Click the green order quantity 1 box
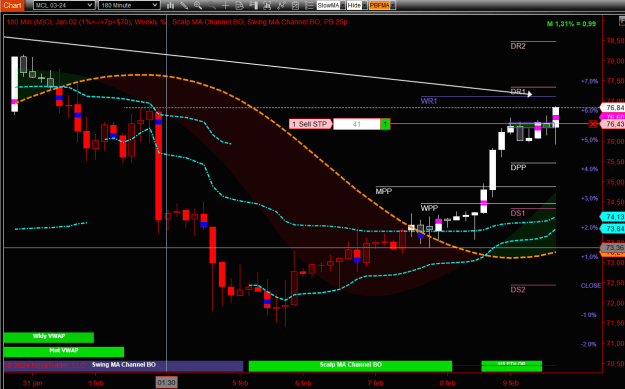 tap(385, 124)
